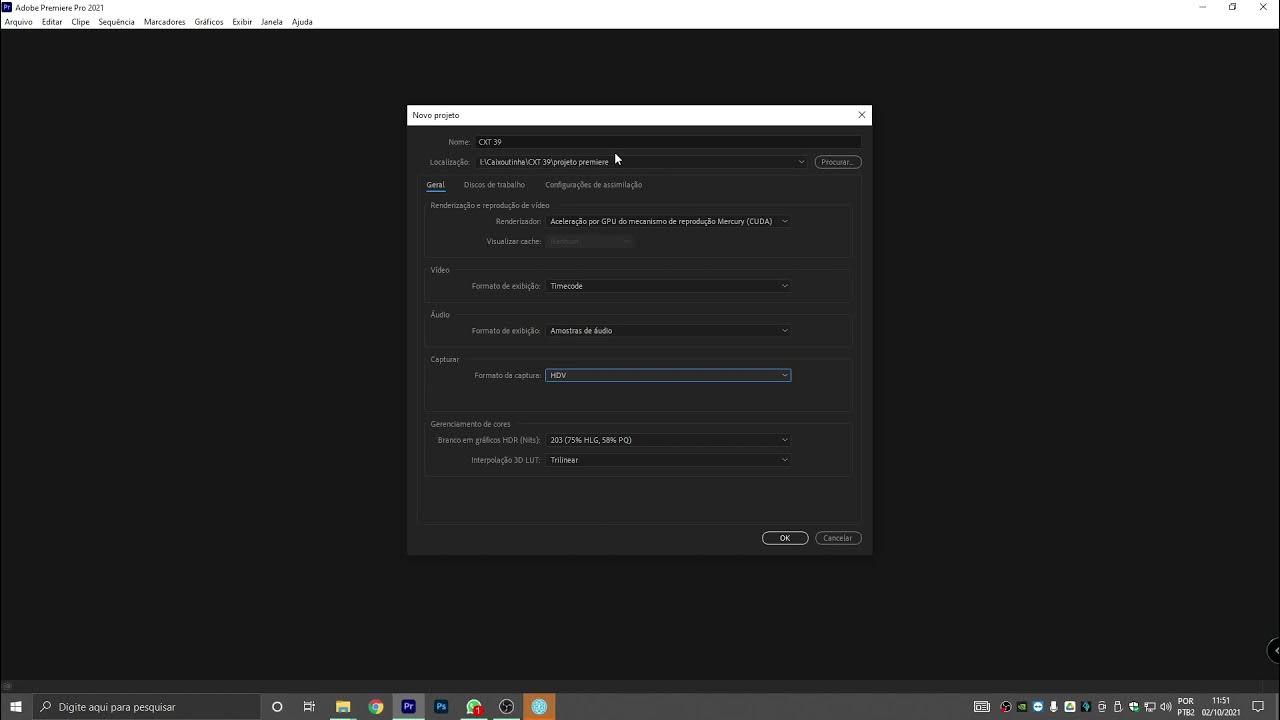Image resolution: width=1280 pixels, height=720 pixels.
Task: Open the Clipe menu
Action: coord(80,22)
